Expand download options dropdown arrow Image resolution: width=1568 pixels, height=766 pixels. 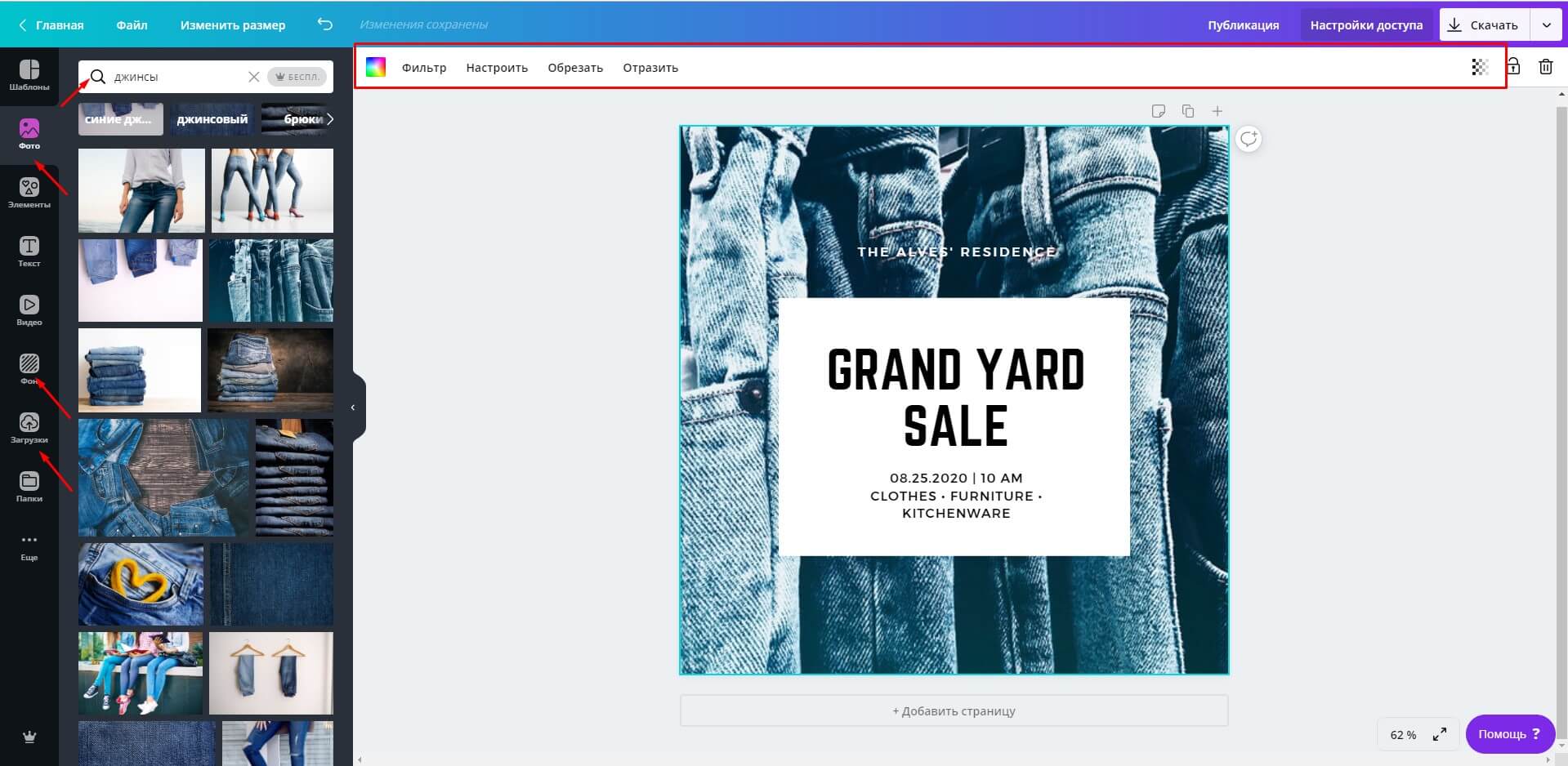(1547, 25)
